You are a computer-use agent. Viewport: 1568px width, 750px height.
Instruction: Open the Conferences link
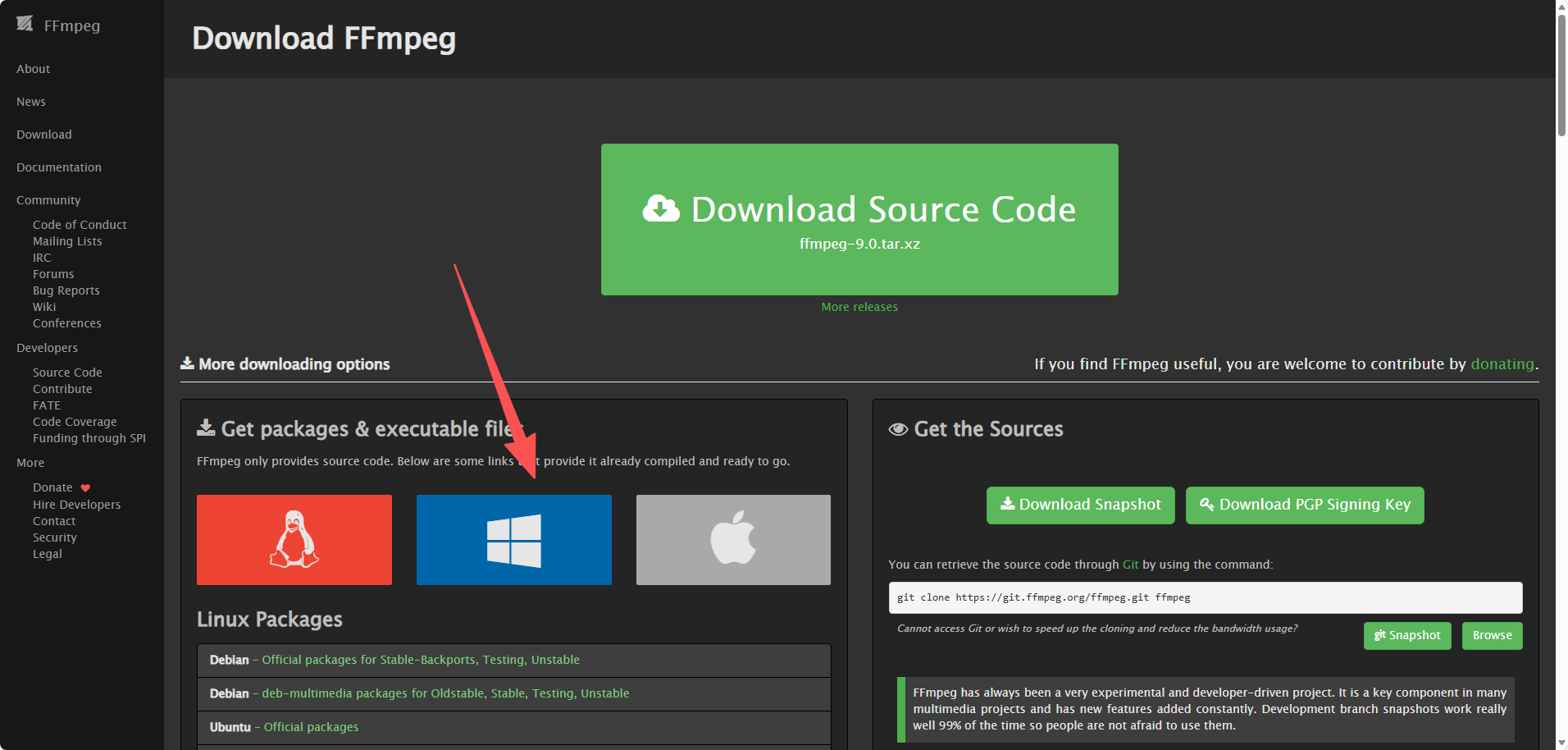point(67,323)
